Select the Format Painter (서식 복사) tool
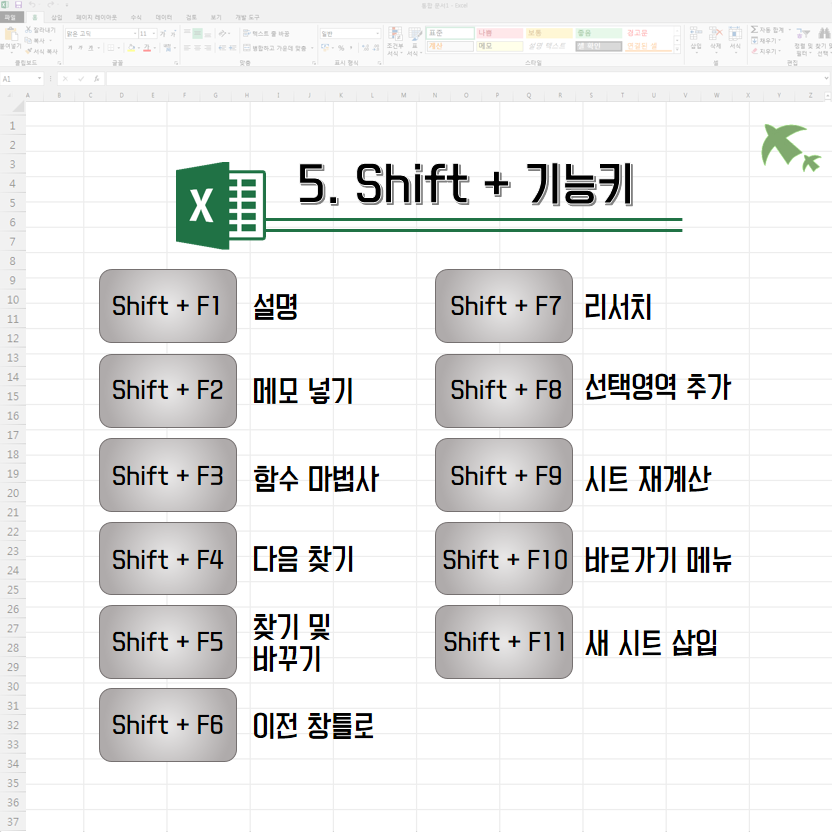Screen dimensions: 832x832 click(x=26, y=52)
